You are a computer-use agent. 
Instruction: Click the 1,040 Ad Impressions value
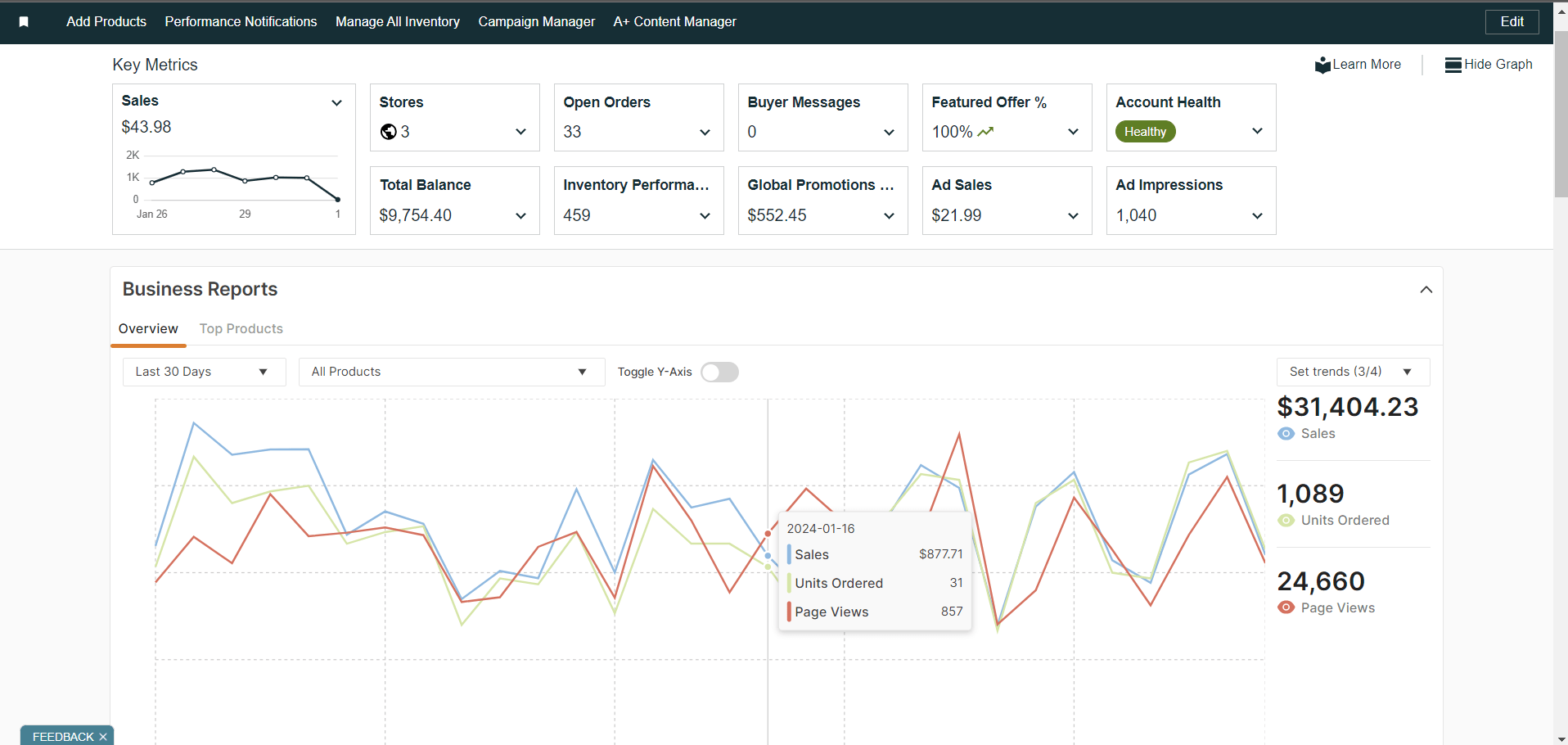(x=1136, y=215)
